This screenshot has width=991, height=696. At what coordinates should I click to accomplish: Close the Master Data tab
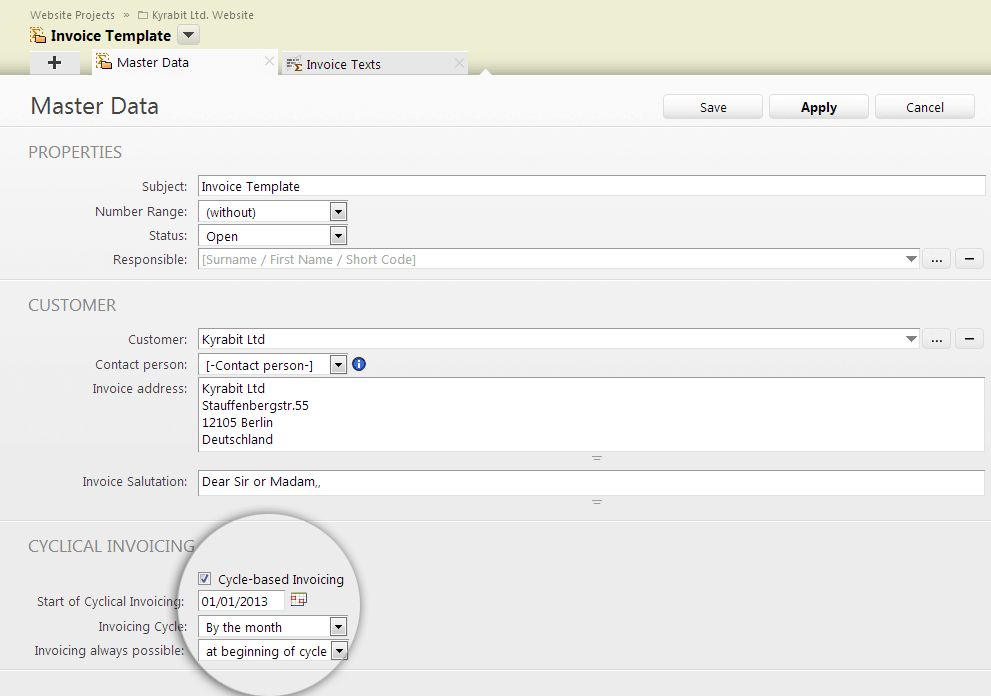269,62
